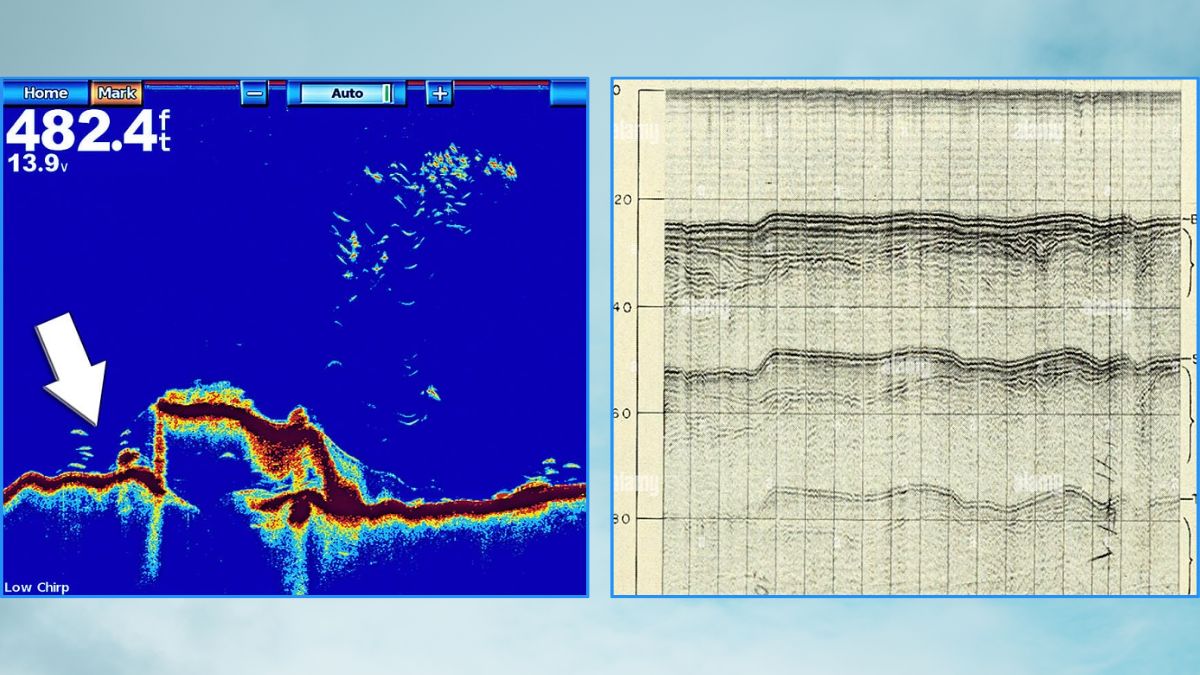Click the minus range decrease icon
This screenshot has width=1200, height=675.
click(254, 93)
